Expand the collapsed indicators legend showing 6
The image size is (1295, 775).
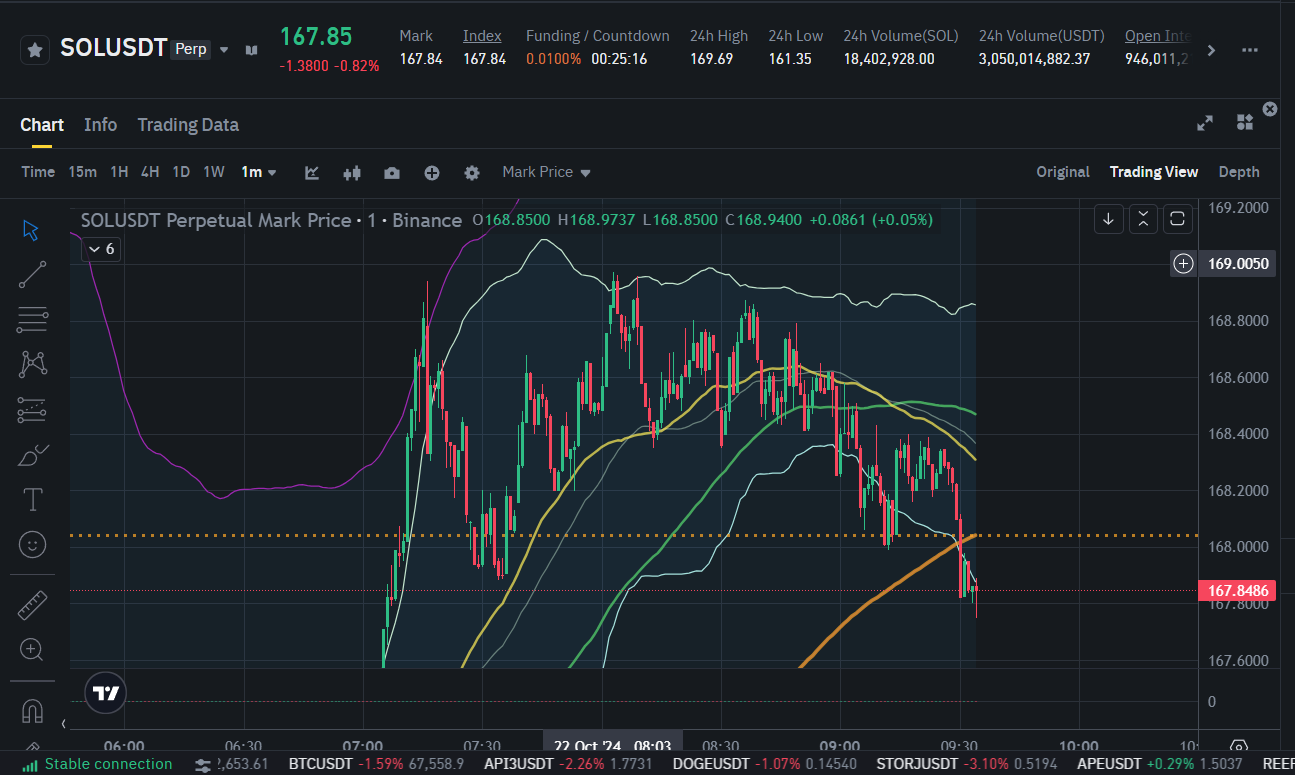100,249
